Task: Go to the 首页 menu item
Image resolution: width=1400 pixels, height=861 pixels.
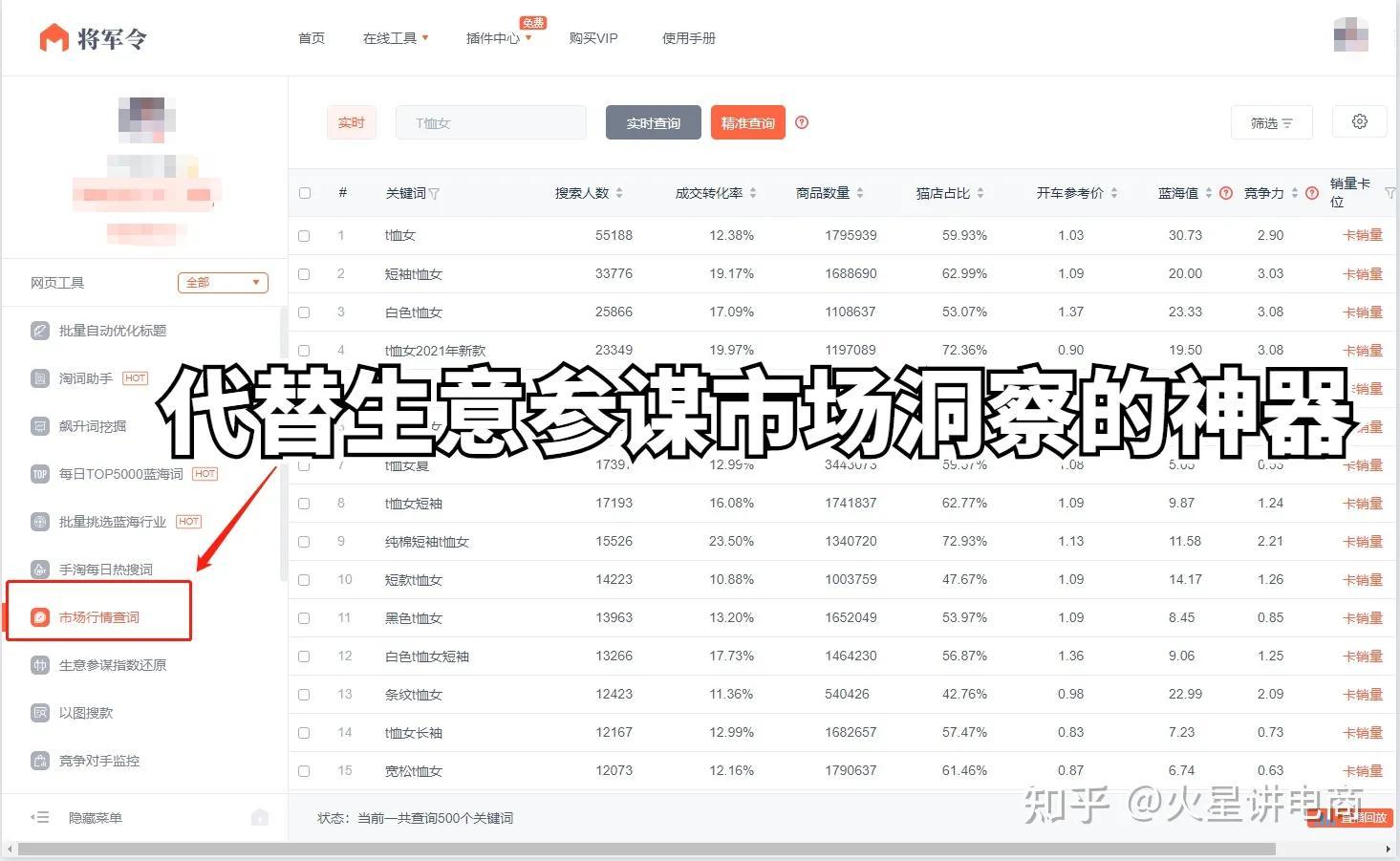Action: tap(311, 38)
